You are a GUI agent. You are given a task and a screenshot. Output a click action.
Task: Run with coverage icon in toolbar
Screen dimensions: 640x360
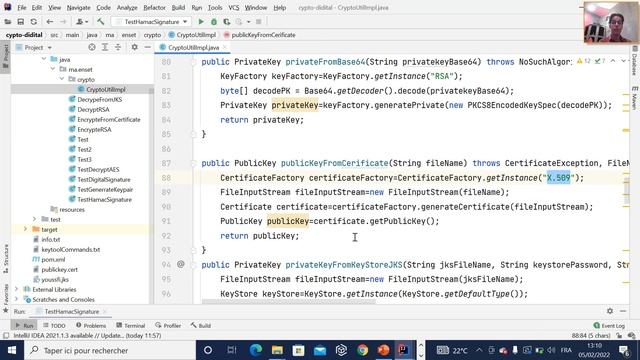click(226, 22)
